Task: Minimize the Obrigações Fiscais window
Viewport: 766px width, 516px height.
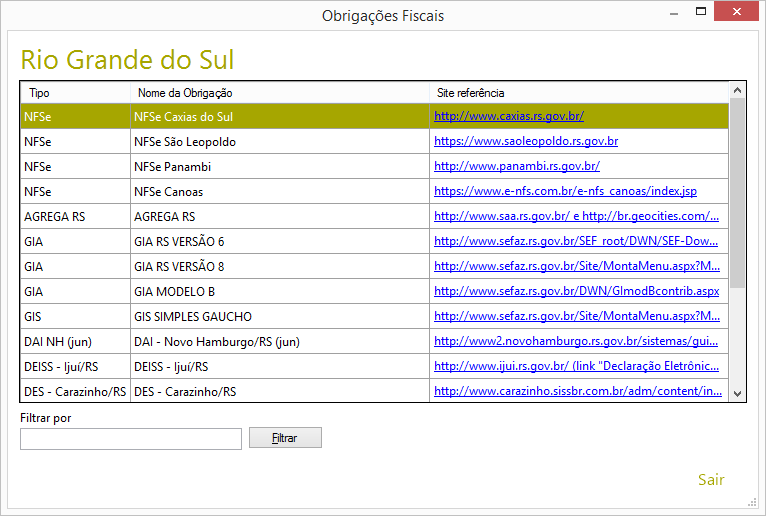Action: click(674, 14)
